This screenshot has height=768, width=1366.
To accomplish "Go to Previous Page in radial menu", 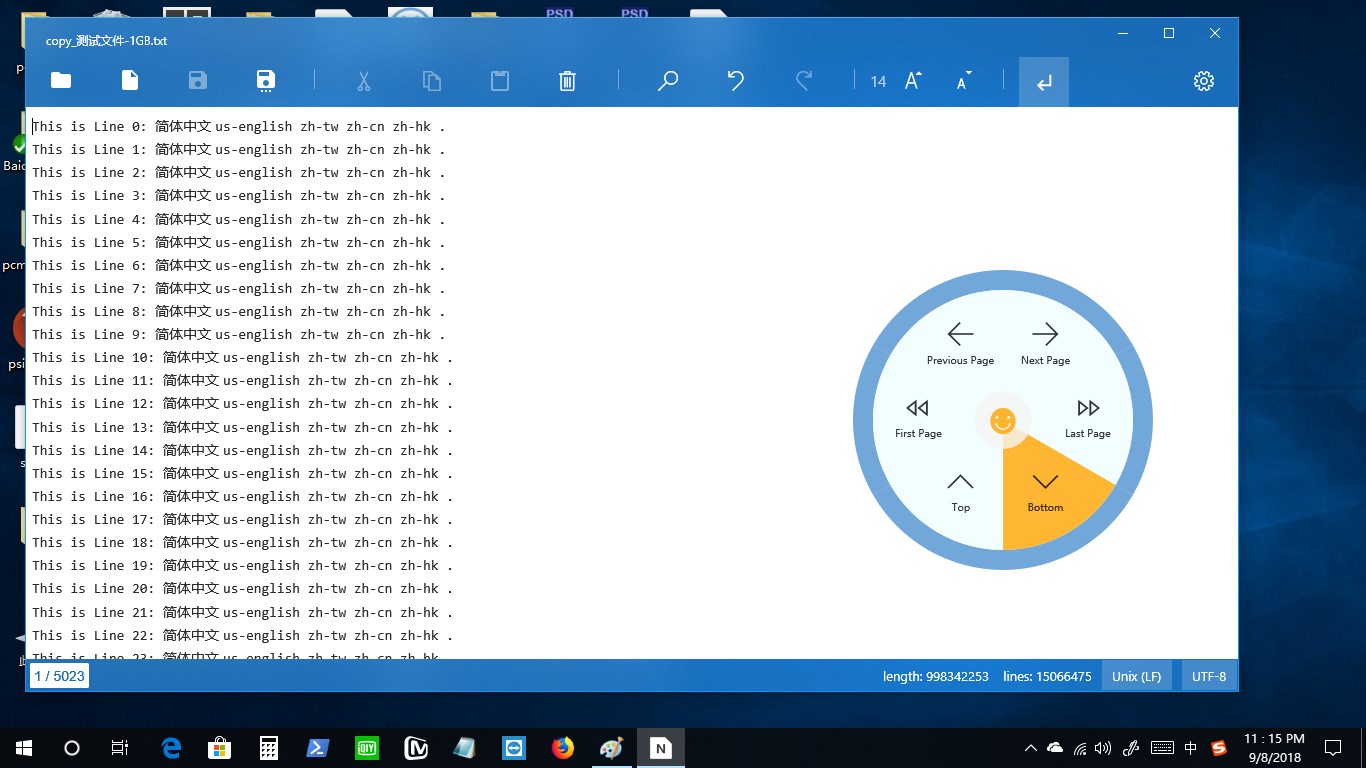I will tap(960, 344).
